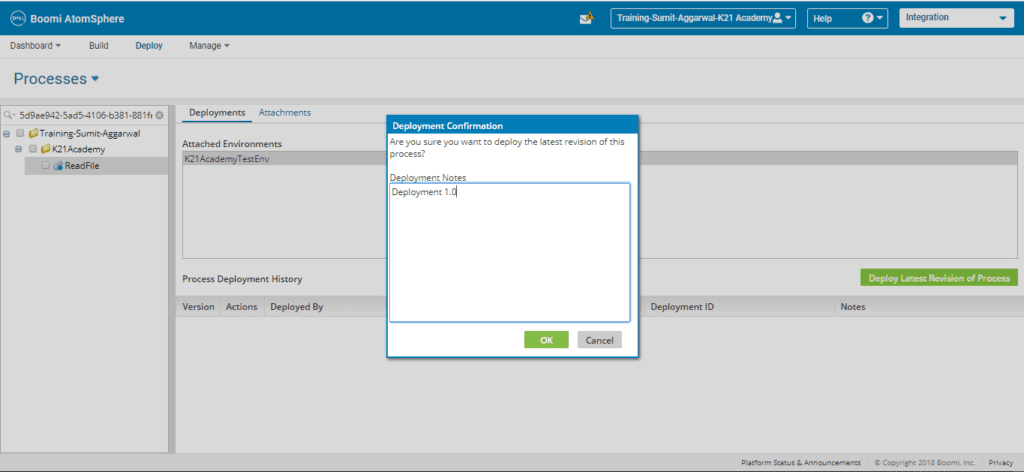1024x472 pixels.
Task: Open Platform Status & Announcements link
Action: 801,462
